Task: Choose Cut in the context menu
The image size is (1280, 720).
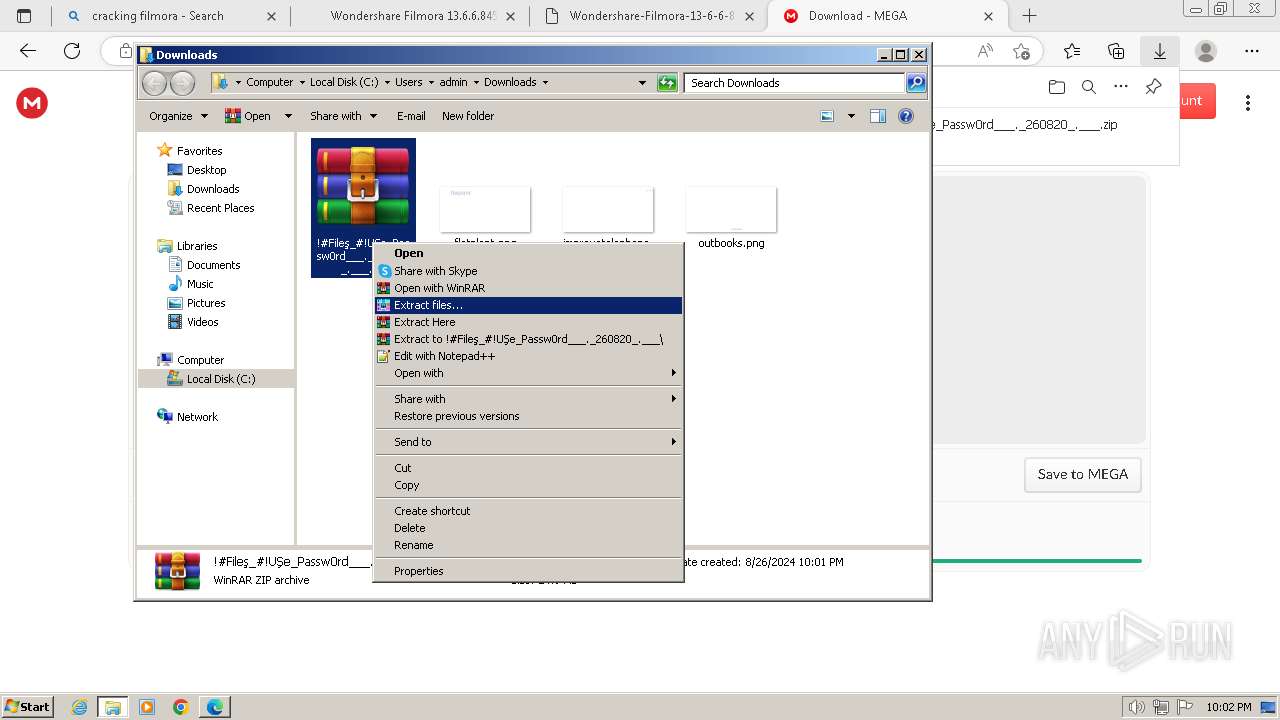Action: click(x=528, y=468)
